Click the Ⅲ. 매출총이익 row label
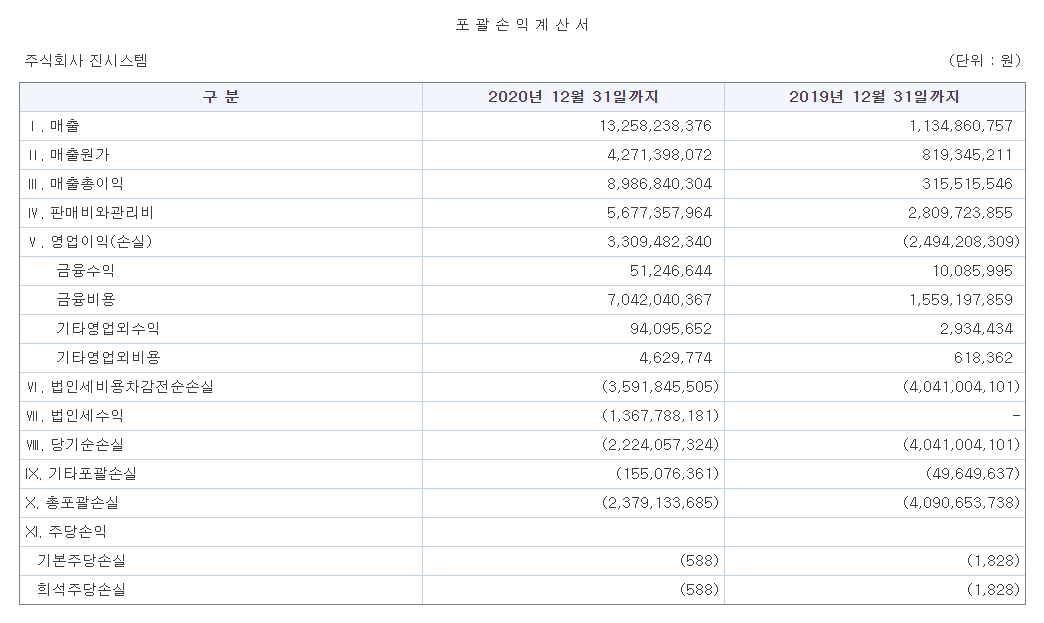 pos(75,184)
